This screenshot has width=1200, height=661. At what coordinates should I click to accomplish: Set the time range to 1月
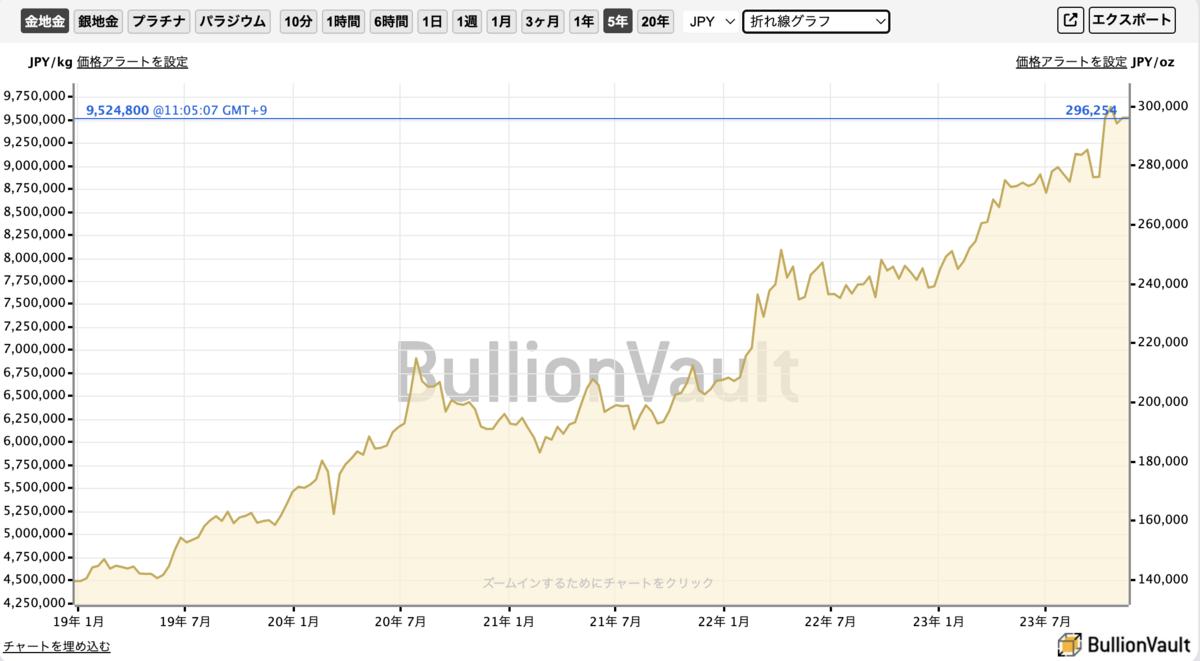coord(501,21)
